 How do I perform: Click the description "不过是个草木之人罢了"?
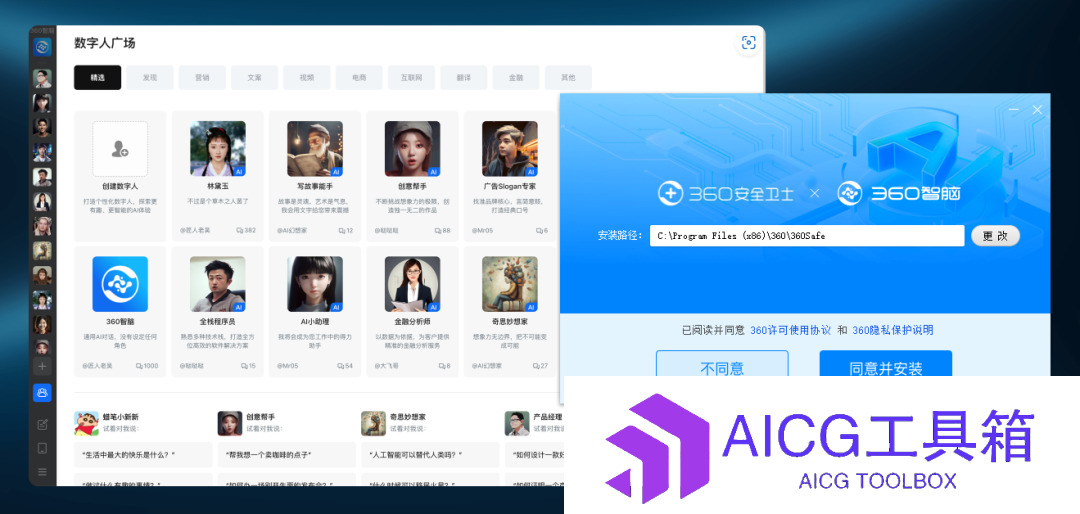218,201
